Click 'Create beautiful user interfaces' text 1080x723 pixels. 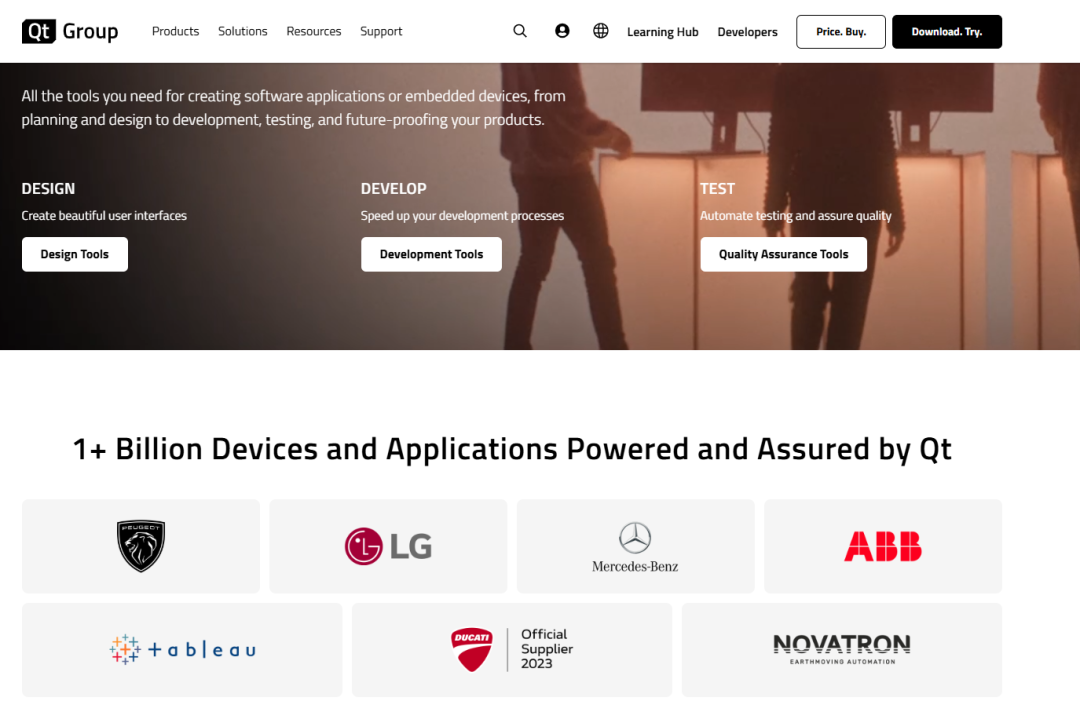pos(104,216)
